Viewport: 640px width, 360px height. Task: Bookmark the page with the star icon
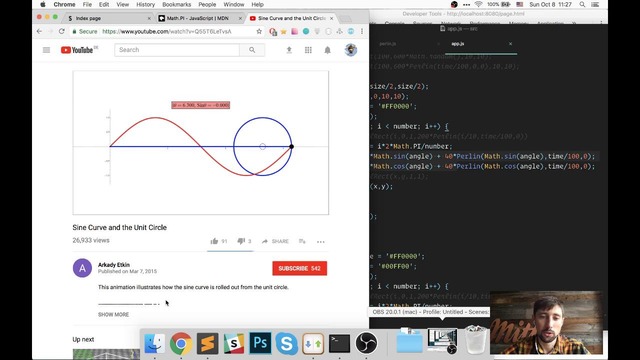tap(259, 31)
